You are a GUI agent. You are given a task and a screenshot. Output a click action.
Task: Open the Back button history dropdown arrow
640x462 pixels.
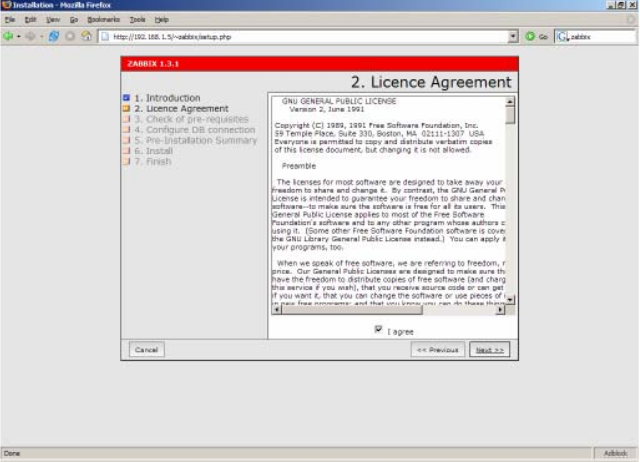(19, 36)
